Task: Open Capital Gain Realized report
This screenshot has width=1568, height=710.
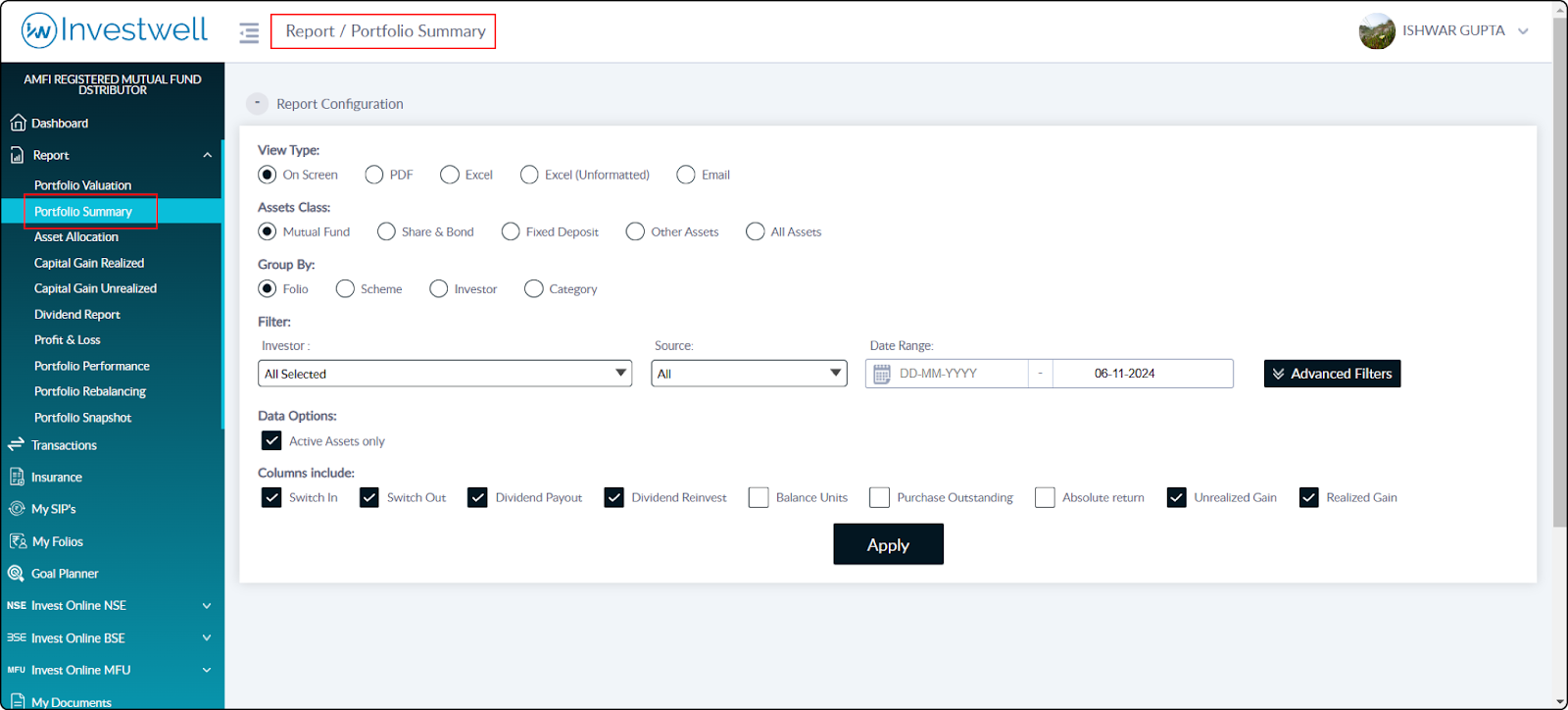Action: pyautogui.click(x=89, y=263)
